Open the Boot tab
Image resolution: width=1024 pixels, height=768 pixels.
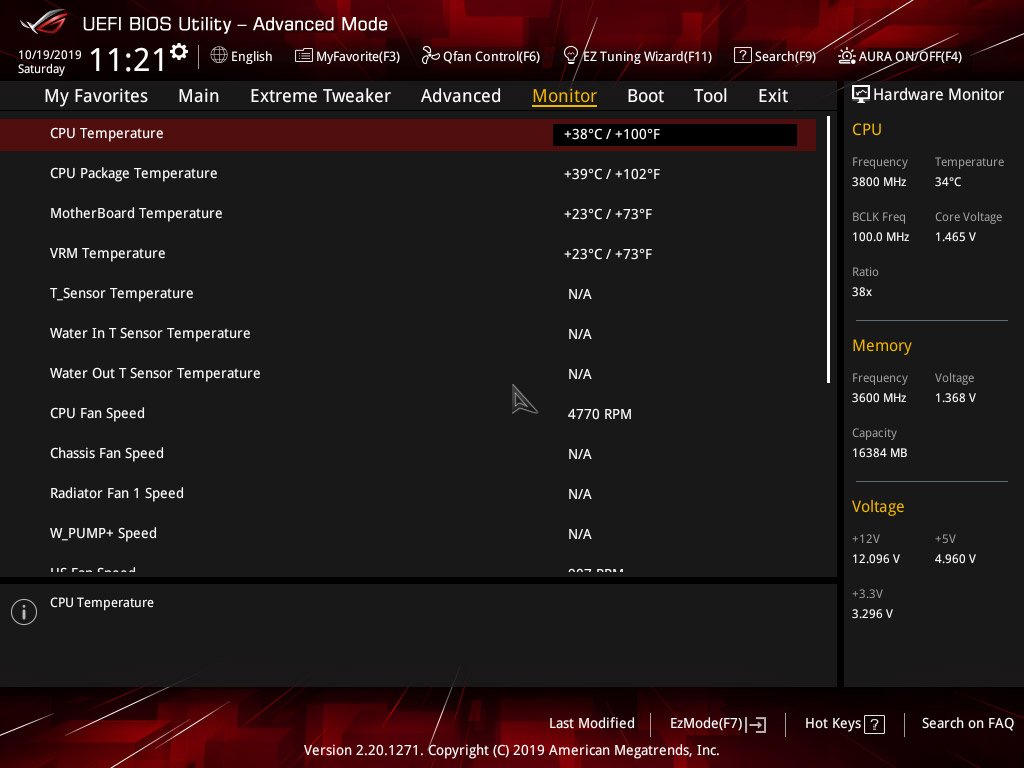645,96
